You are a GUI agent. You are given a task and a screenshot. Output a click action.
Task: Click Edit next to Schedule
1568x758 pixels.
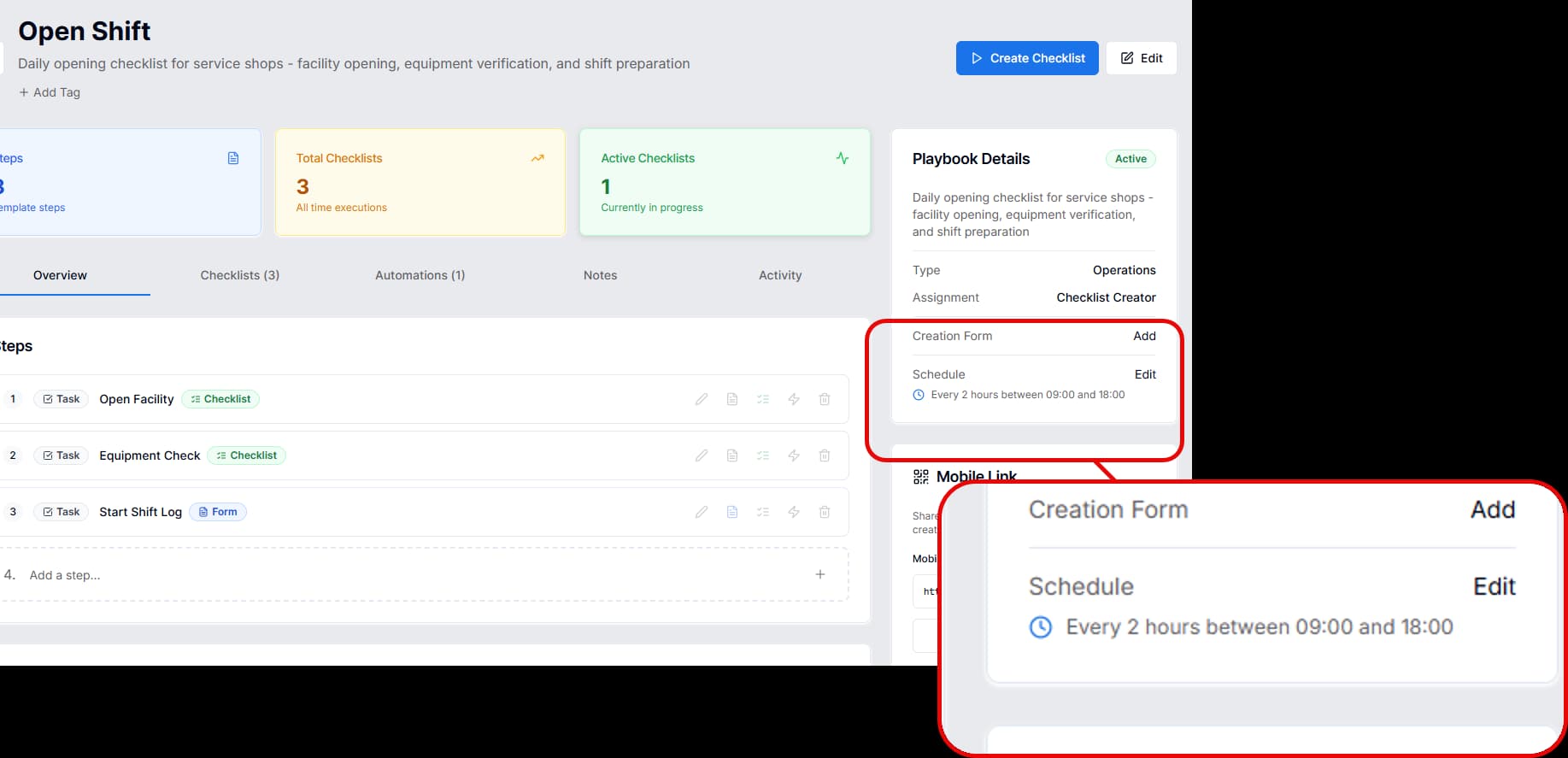pyautogui.click(x=1145, y=374)
